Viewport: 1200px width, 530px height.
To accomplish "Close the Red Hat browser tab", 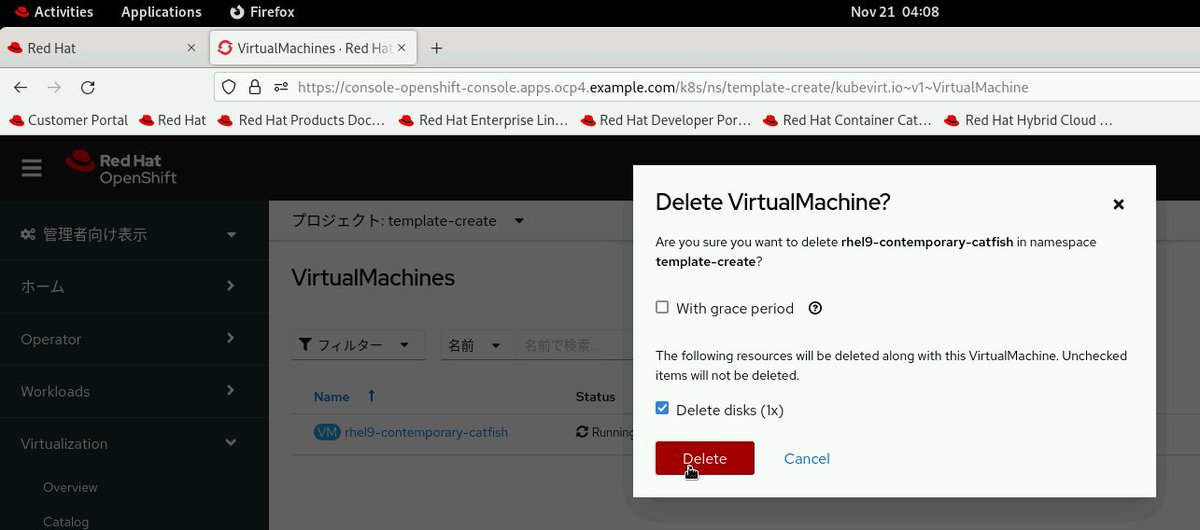I will pyautogui.click(x=192, y=48).
